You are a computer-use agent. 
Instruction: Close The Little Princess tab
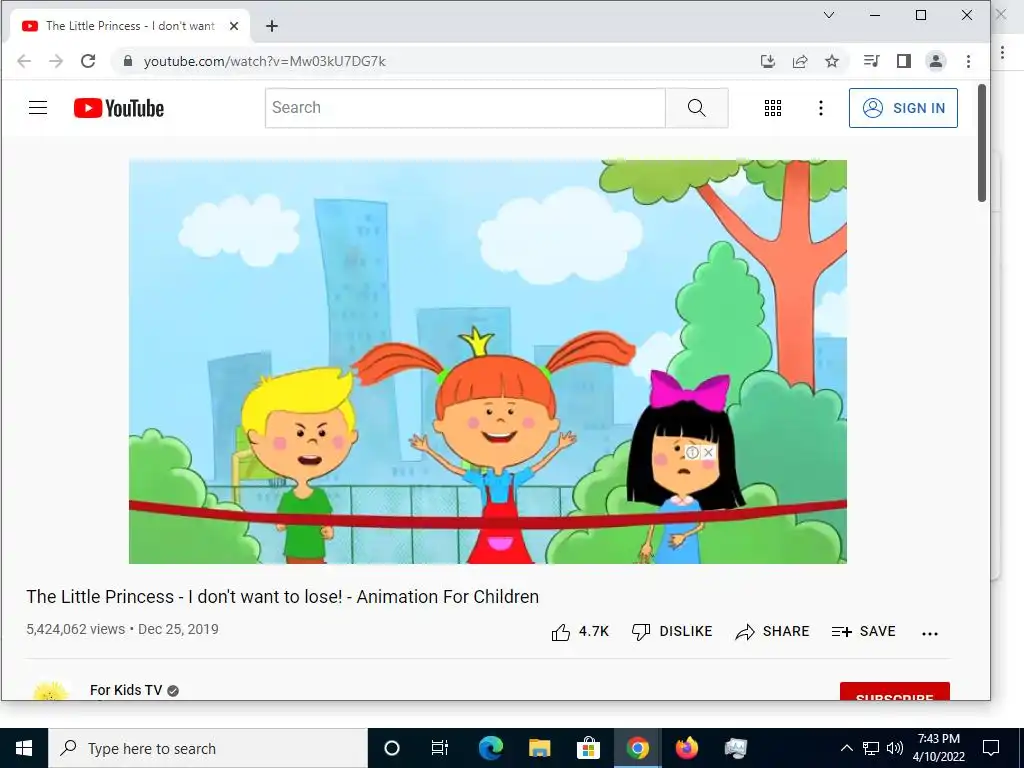pyautogui.click(x=234, y=26)
